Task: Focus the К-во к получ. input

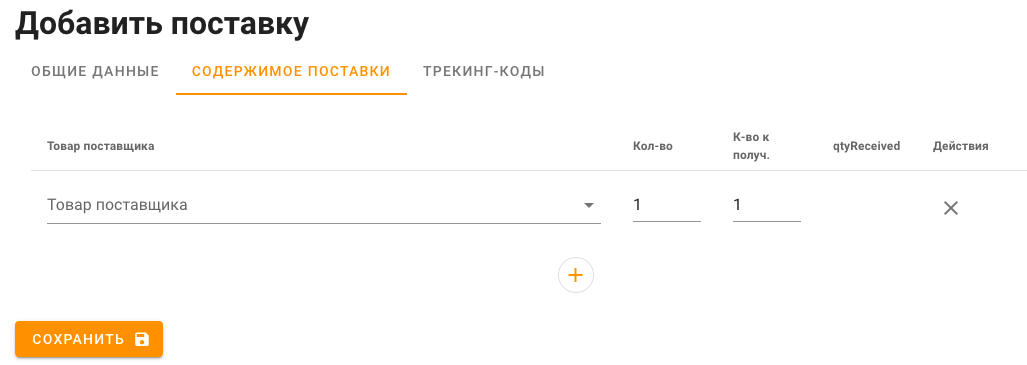Action: coord(766,205)
